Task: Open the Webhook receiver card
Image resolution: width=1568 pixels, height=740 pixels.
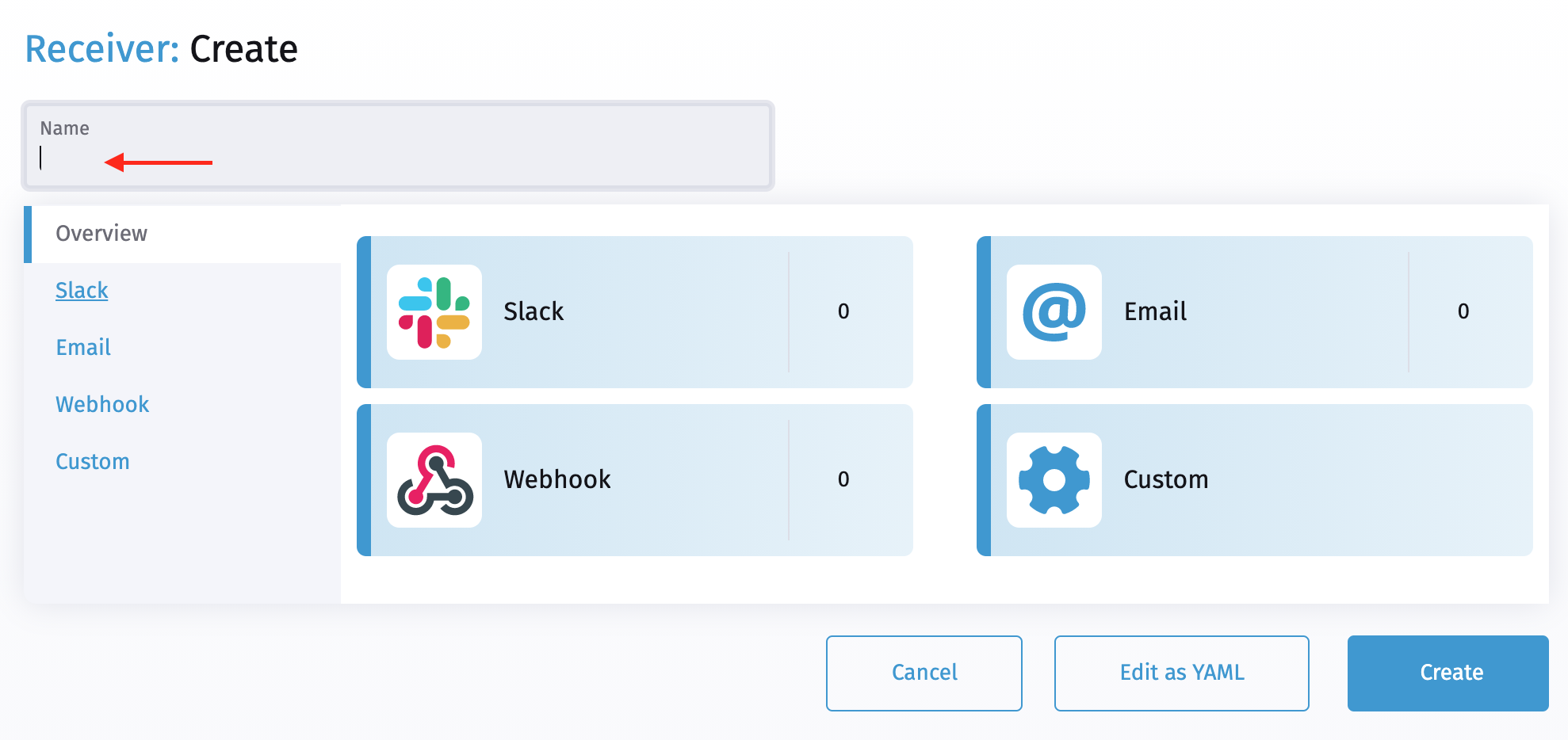Action: click(634, 479)
